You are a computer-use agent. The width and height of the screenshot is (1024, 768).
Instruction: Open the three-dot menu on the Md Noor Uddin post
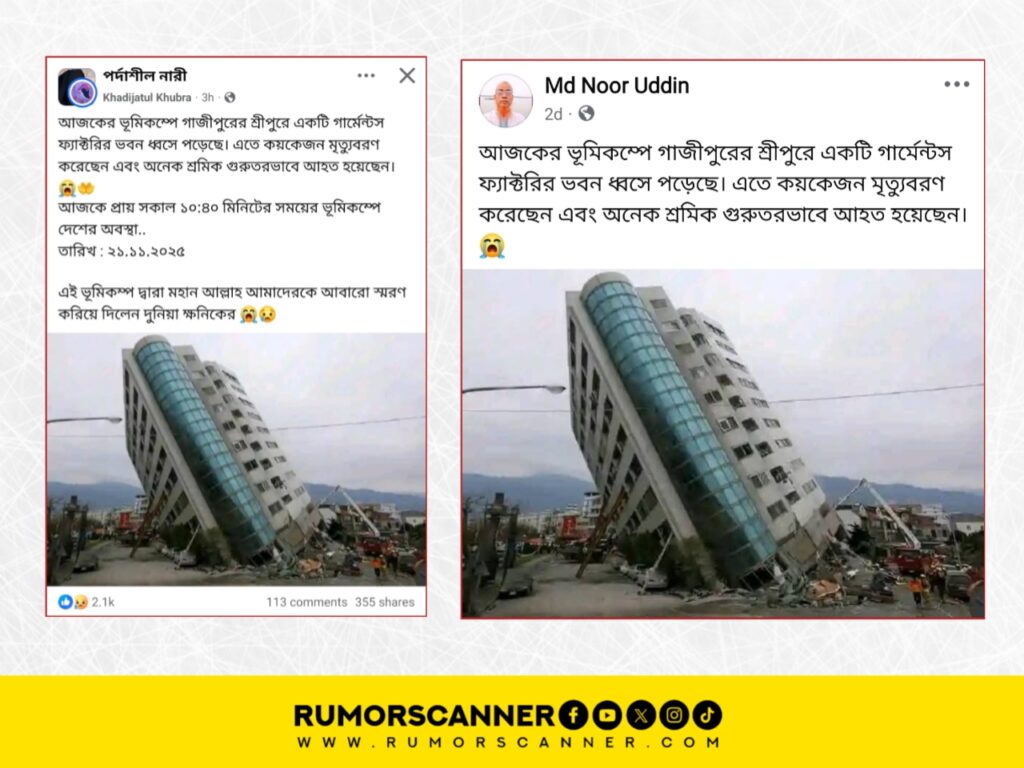[956, 84]
